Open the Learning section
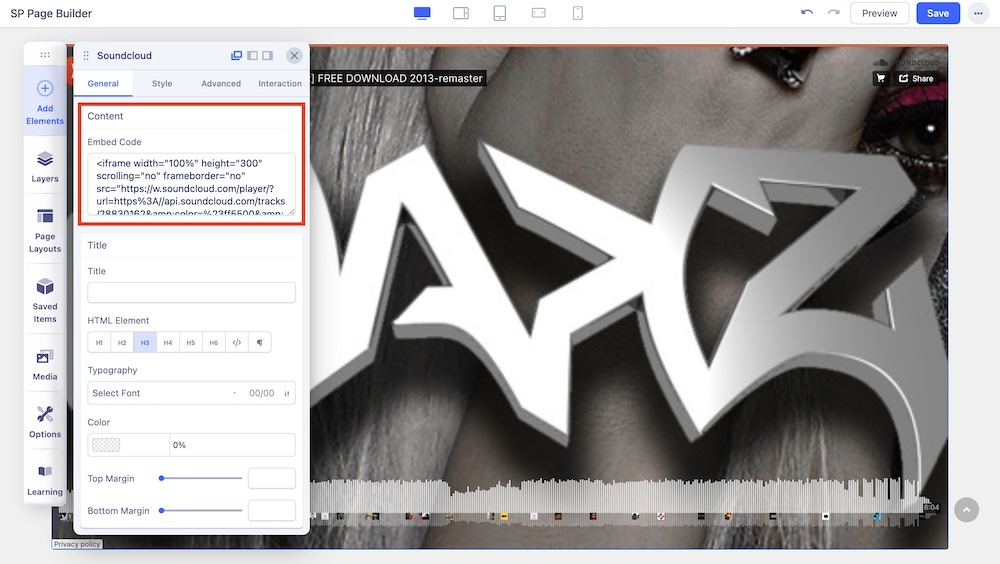Image resolution: width=1000 pixels, height=564 pixels. click(x=45, y=480)
